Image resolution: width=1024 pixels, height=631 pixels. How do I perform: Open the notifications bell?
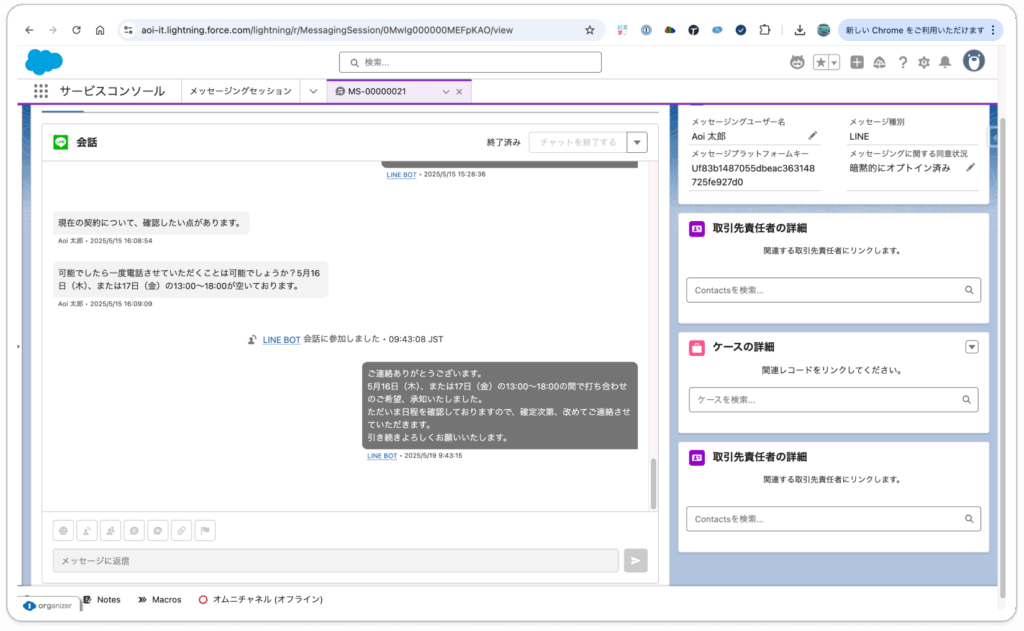point(944,63)
